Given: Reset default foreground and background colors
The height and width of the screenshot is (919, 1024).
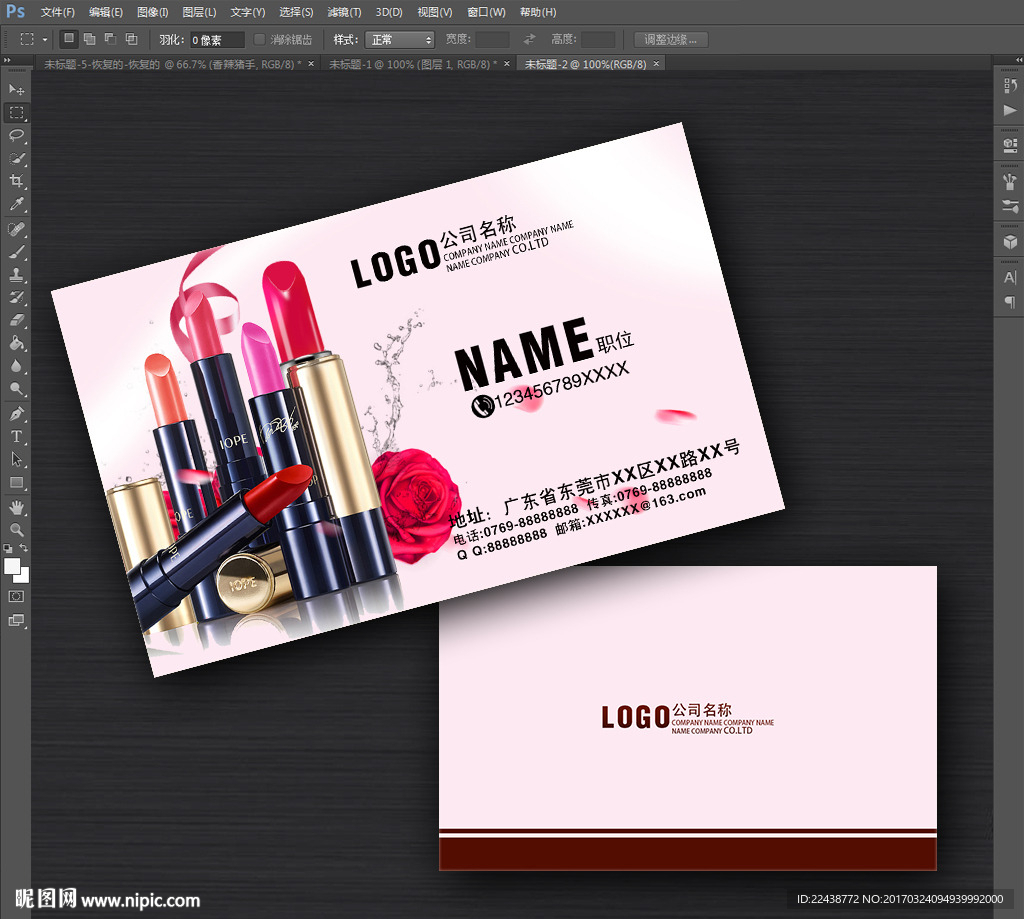Looking at the screenshot, I should 8,549.
